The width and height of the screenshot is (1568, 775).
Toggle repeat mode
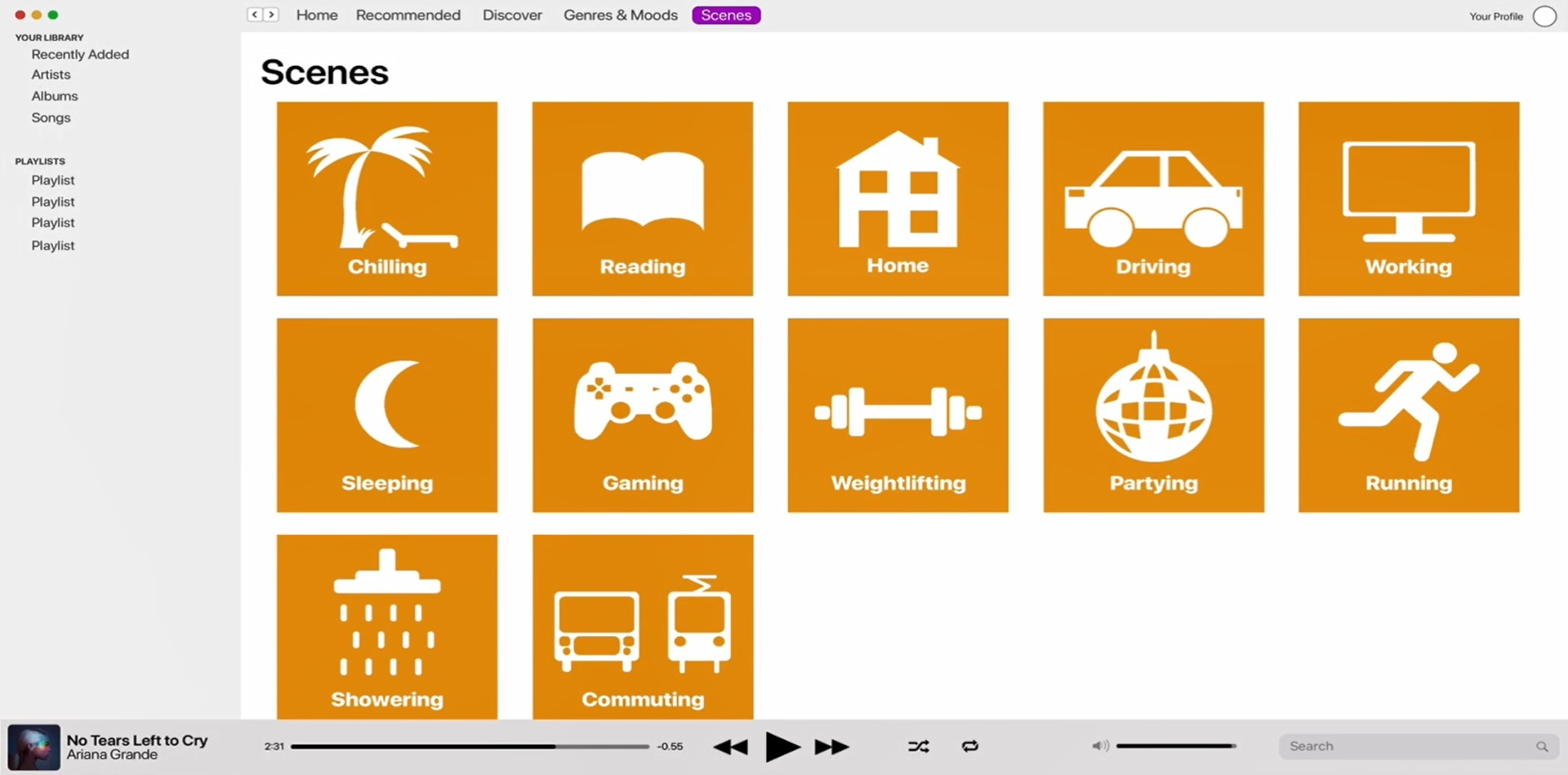pyautogui.click(x=969, y=746)
